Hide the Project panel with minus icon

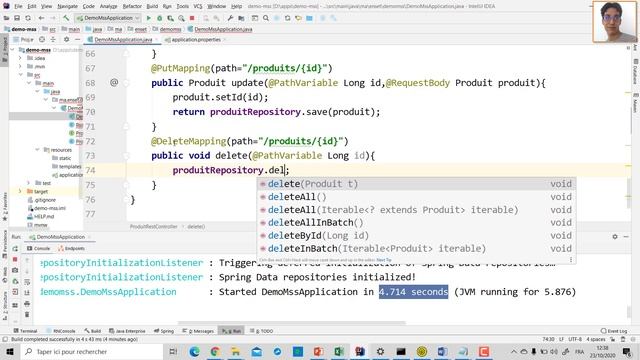[x=77, y=40]
